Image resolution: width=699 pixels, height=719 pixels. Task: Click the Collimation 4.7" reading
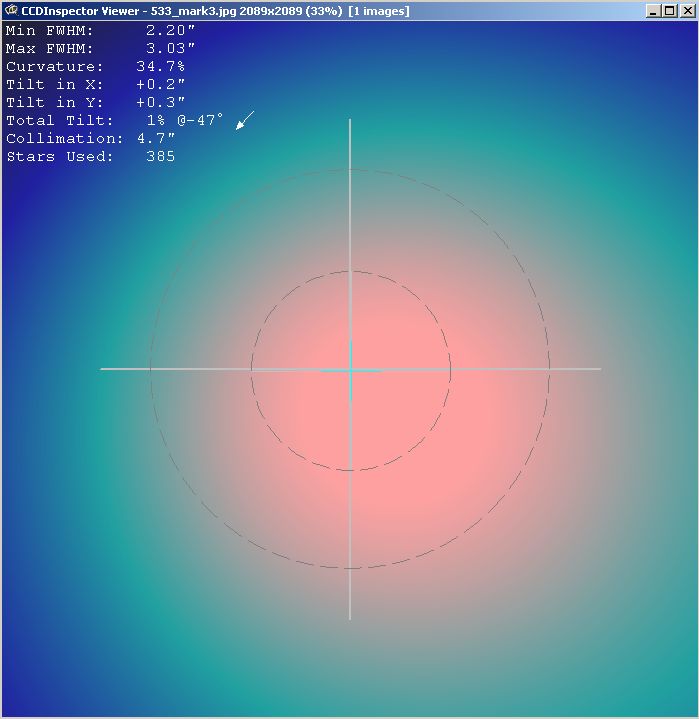tap(156, 139)
